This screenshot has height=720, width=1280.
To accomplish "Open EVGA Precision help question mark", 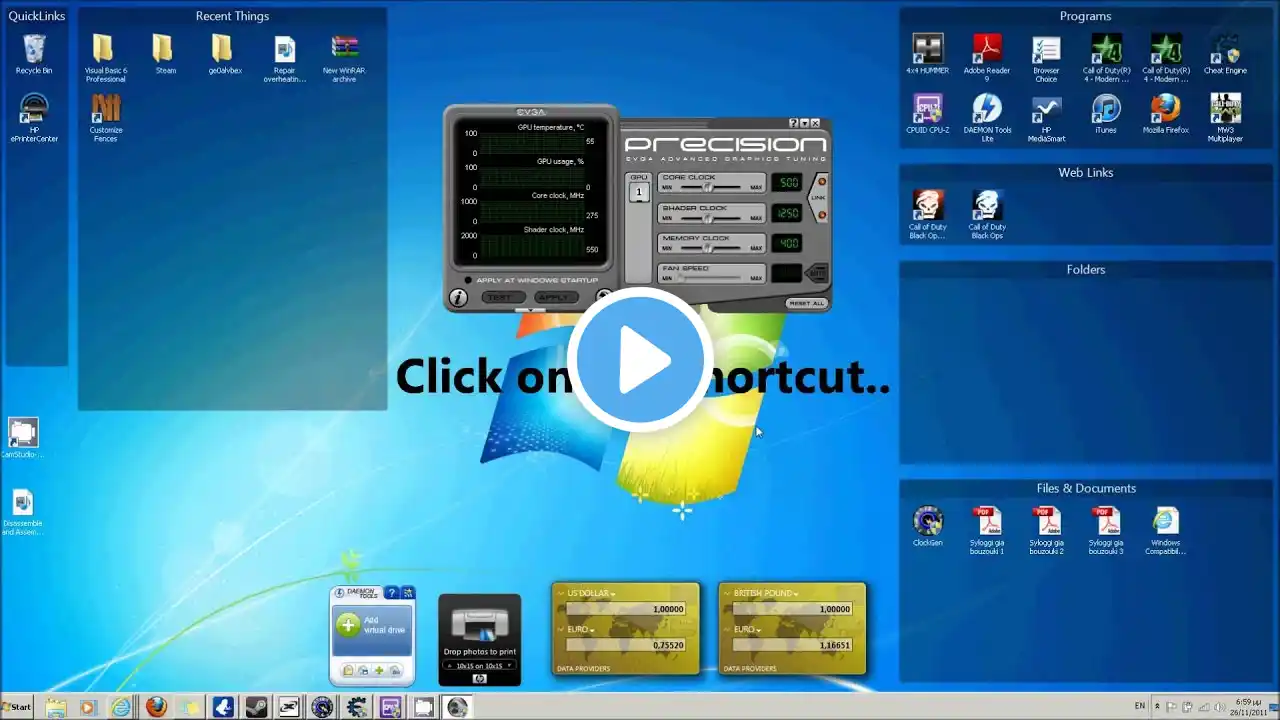I will [794, 123].
